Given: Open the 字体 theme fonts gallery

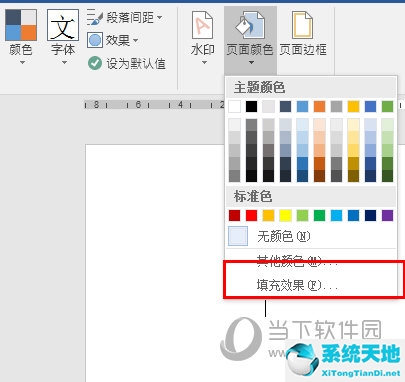Looking at the screenshot, I should (x=63, y=37).
